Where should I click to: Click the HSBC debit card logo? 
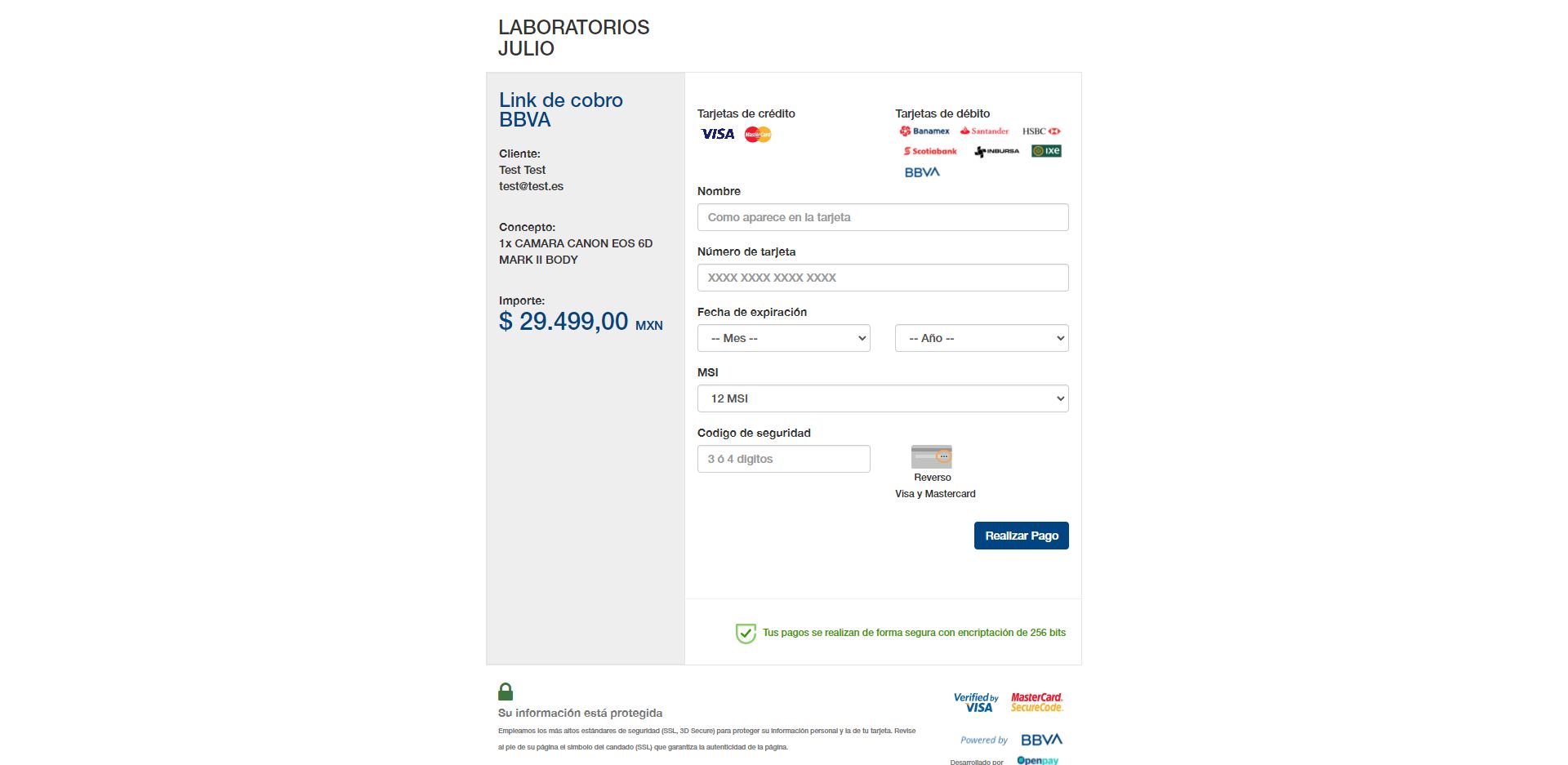coord(1041,131)
